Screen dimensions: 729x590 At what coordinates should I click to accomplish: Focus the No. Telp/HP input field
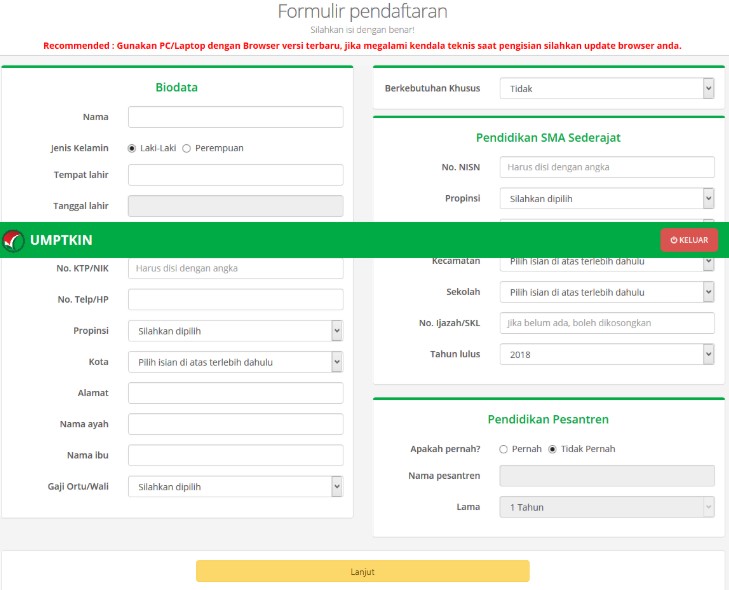(x=236, y=299)
